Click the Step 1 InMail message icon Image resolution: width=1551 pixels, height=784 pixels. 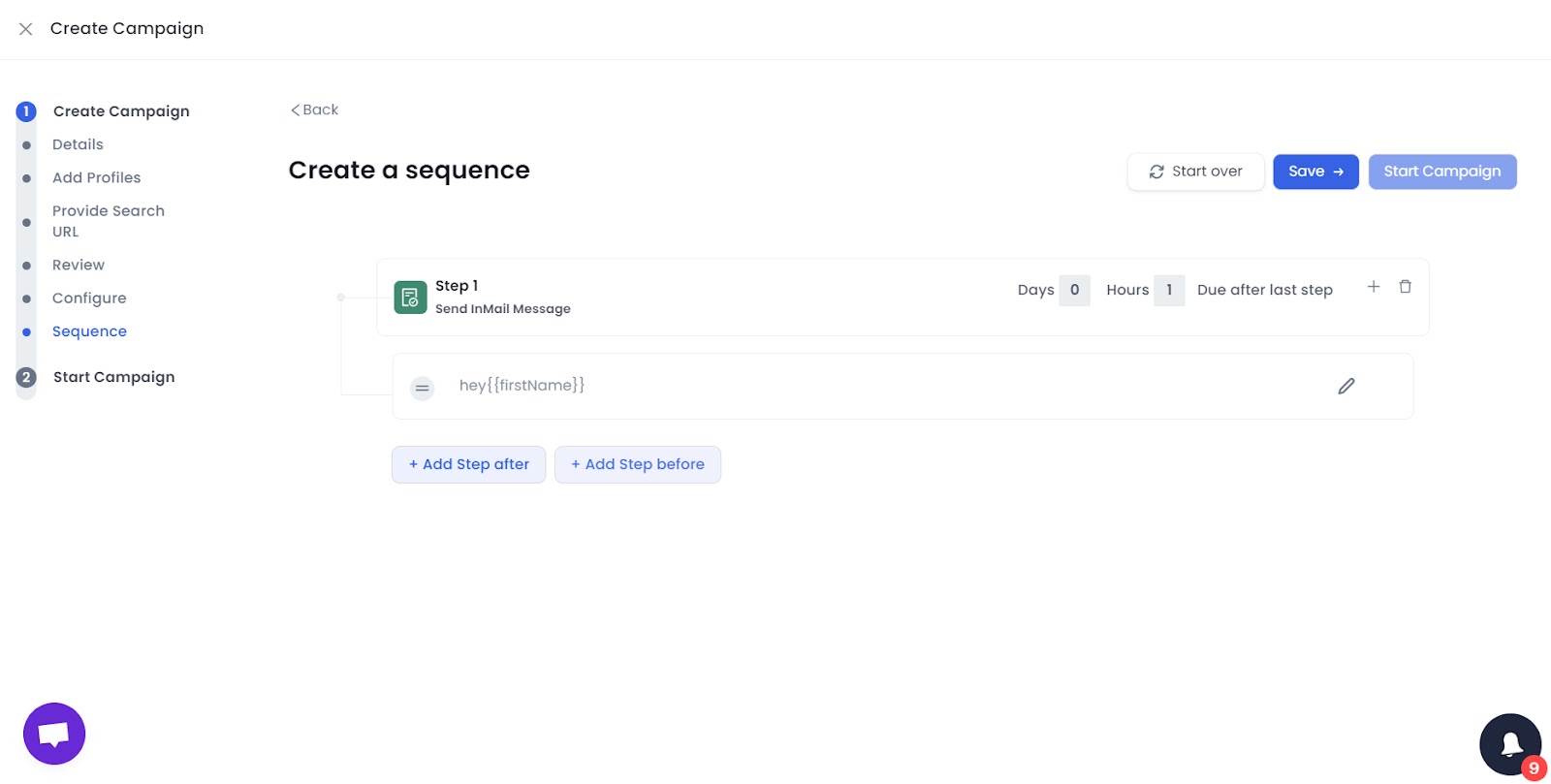click(410, 298)
